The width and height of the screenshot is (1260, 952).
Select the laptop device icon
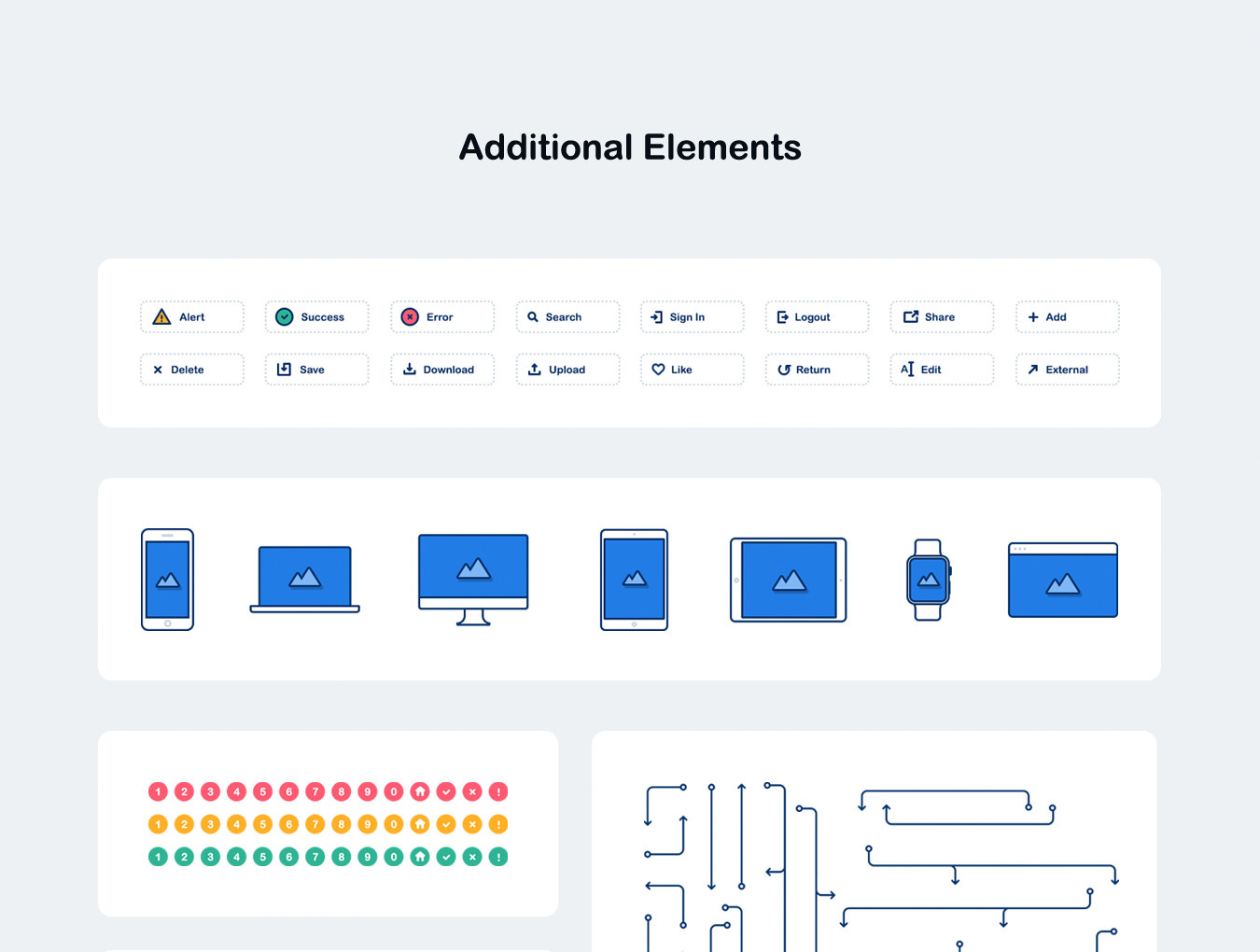[x=305, y=580]
